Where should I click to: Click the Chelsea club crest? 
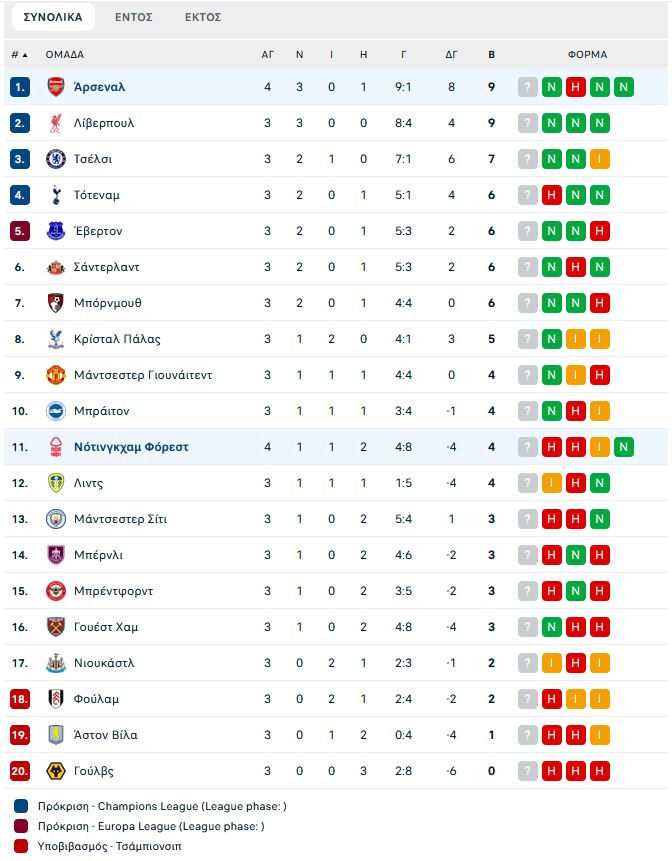pos(55,159)
